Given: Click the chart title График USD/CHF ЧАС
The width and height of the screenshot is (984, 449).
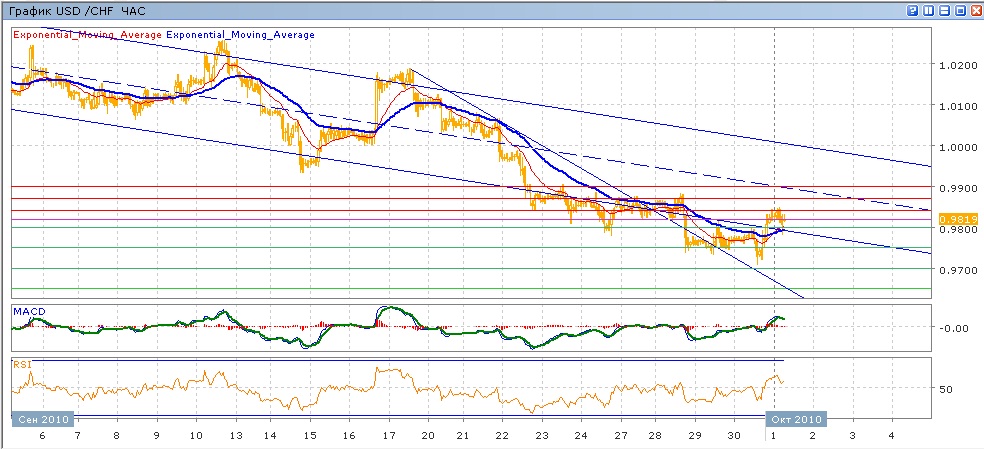Looking at the screenshot, I should [x=75, y=10].
